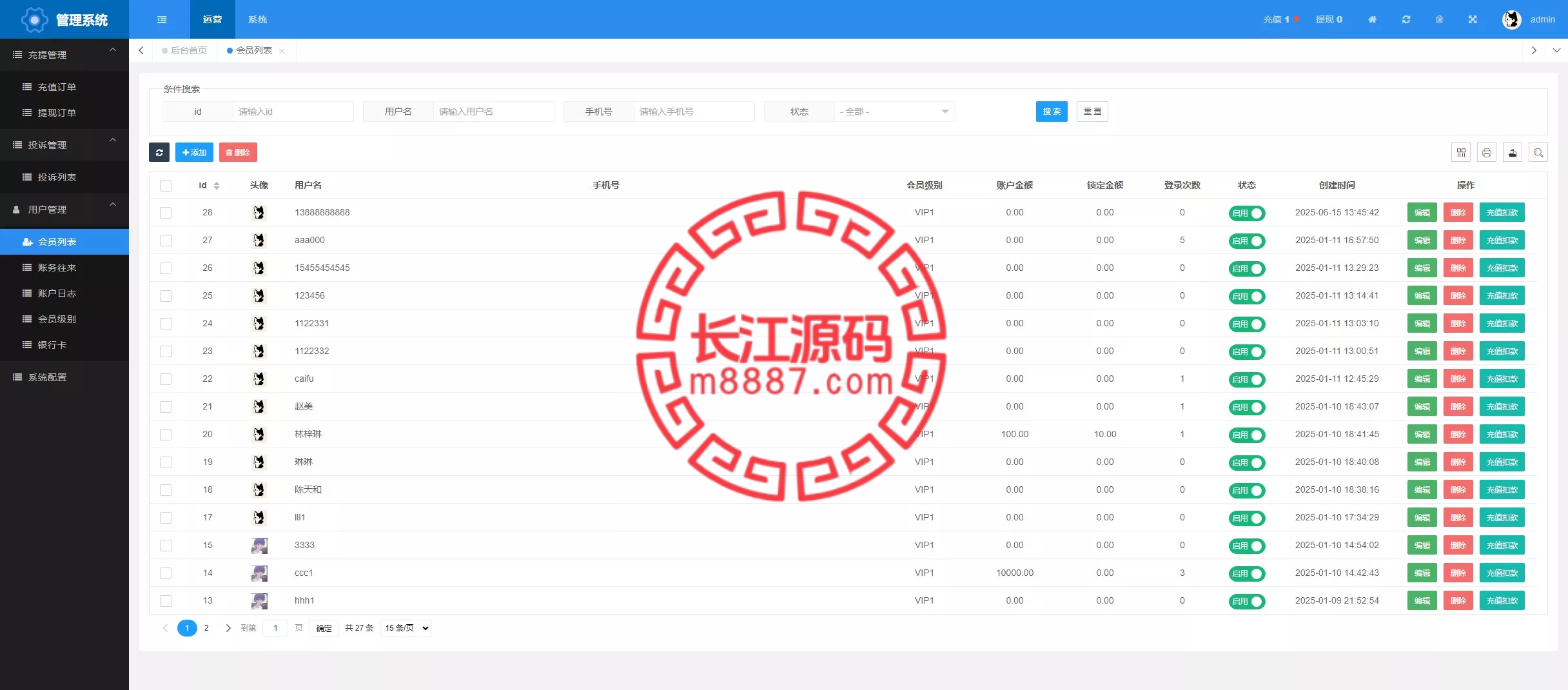Go to next page arrow in pagination
1568x690 pixels.
[228, 628]
